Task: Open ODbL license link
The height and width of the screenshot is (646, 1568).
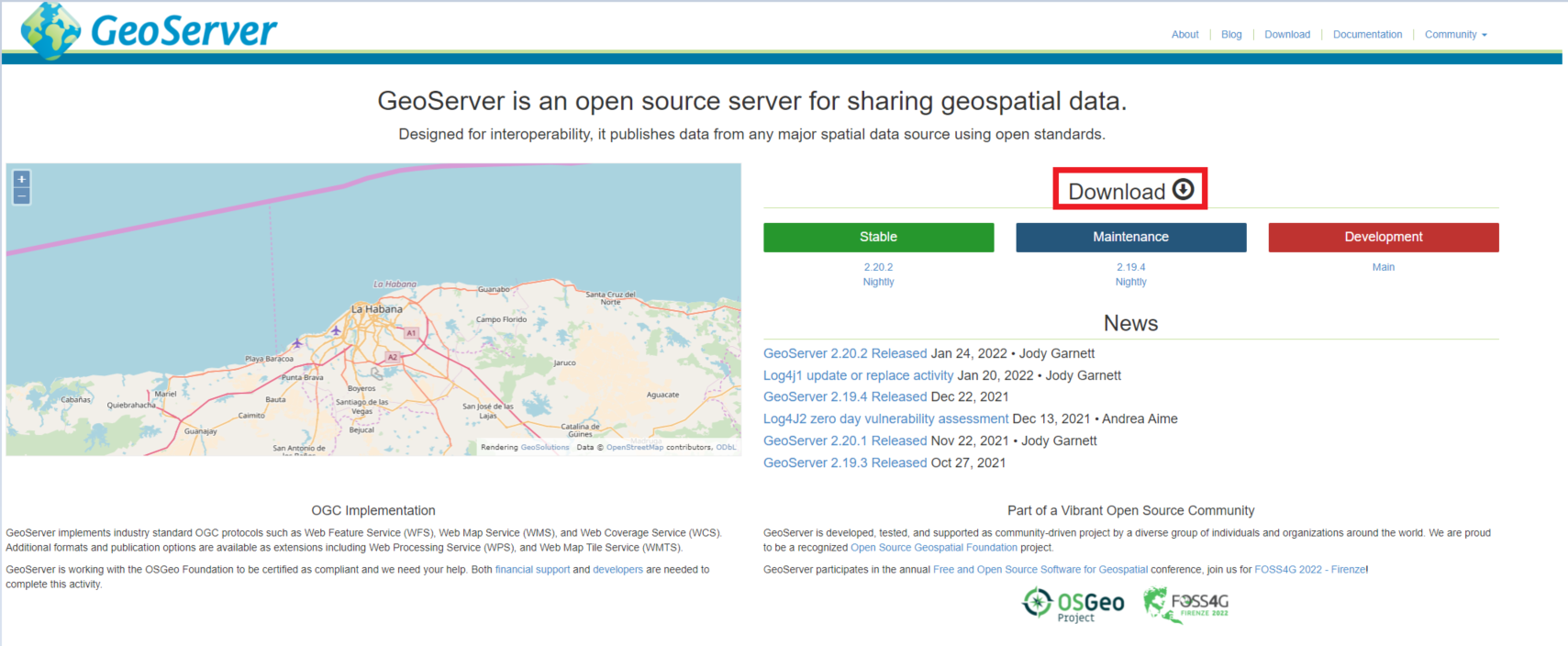Action: pos(726,448)
